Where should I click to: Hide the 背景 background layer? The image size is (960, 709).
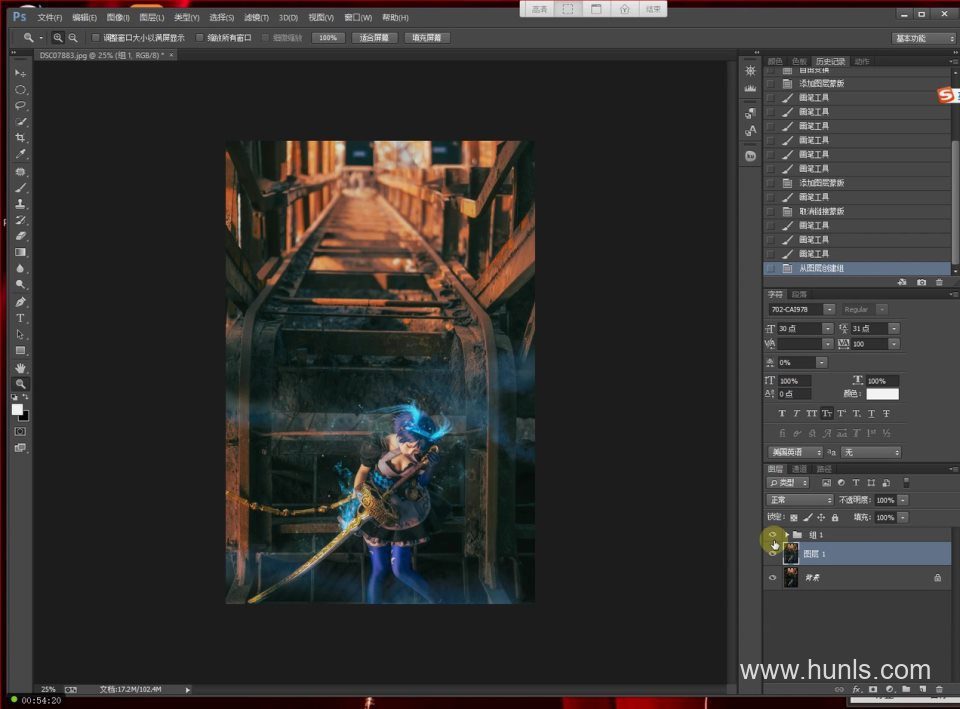tap(773, 577)
